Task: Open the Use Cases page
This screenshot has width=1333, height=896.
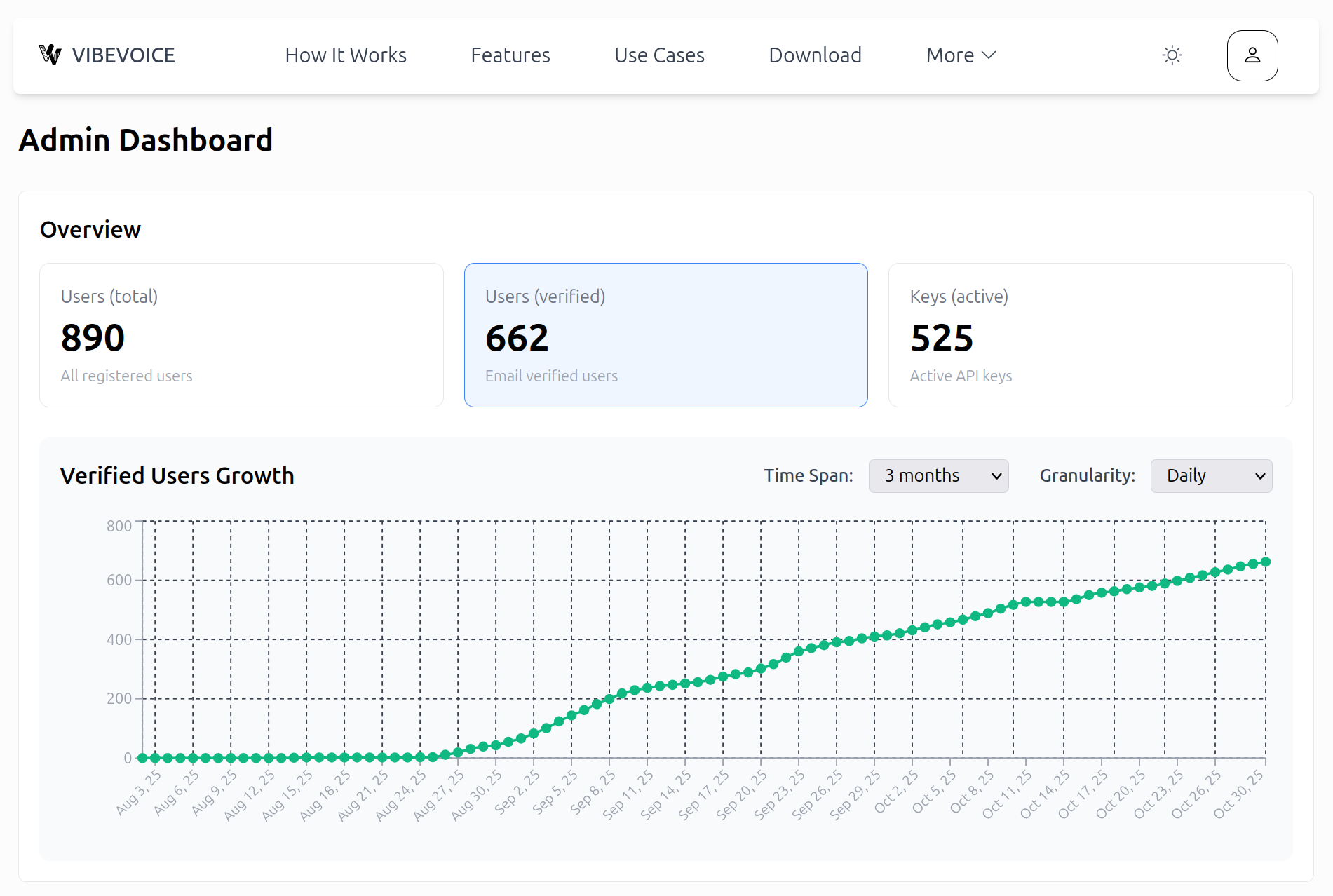Action: point(659,55)
